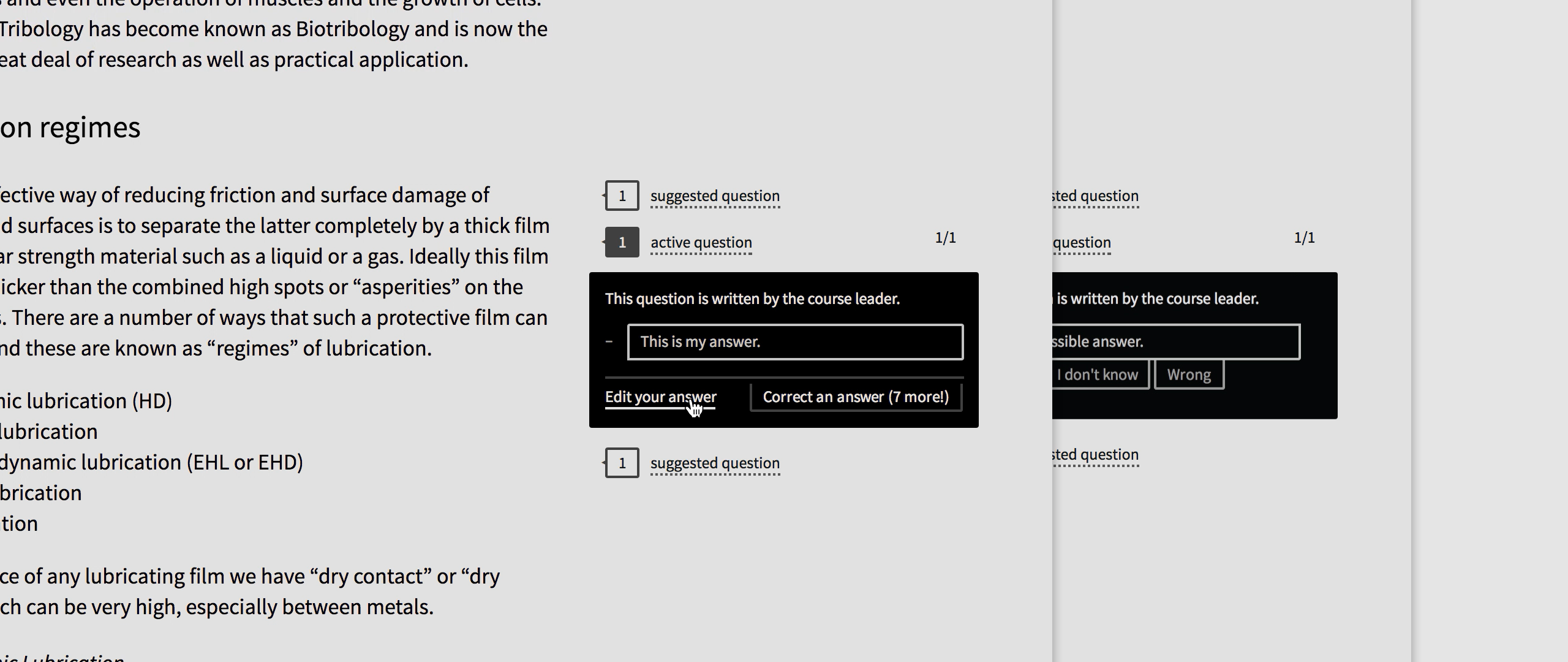Image resolution: width=1568 pixels, height=662 pixels.
Task: Click the hand-cursor highlighted "Edit your answer" text
Action: 660,397
